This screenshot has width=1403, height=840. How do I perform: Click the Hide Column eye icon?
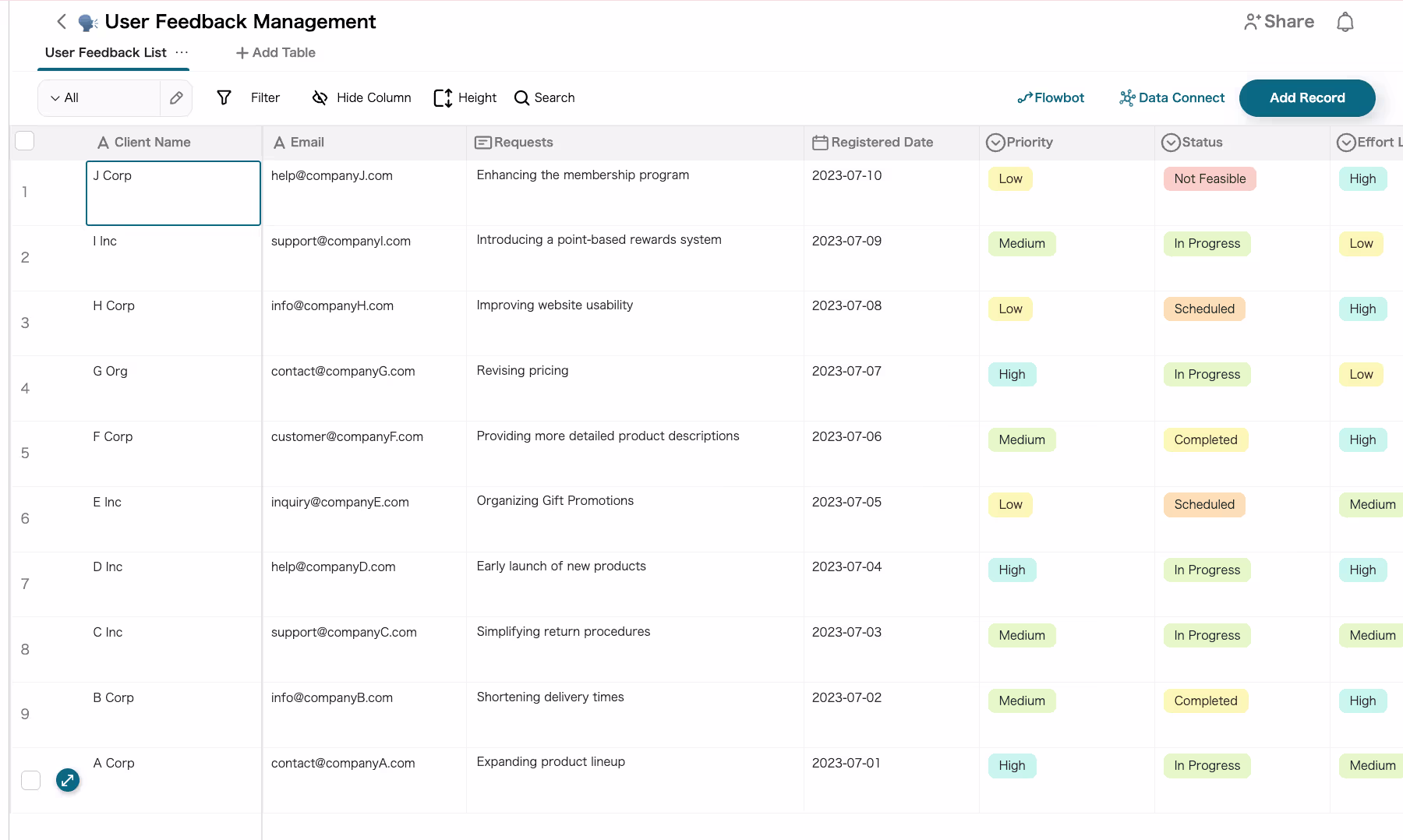[320, 98]
